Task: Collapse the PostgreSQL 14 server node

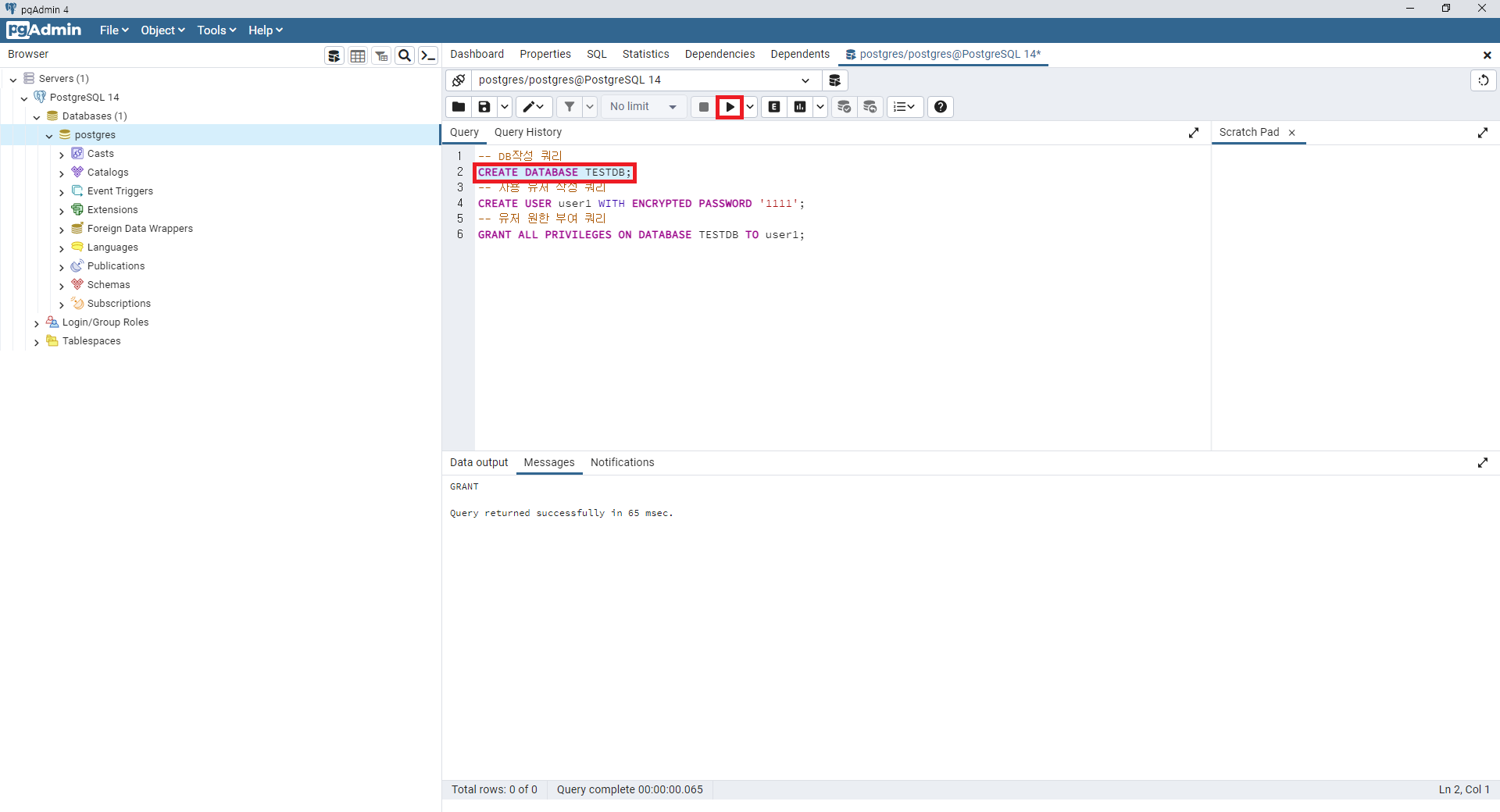Action: (24, 98)
